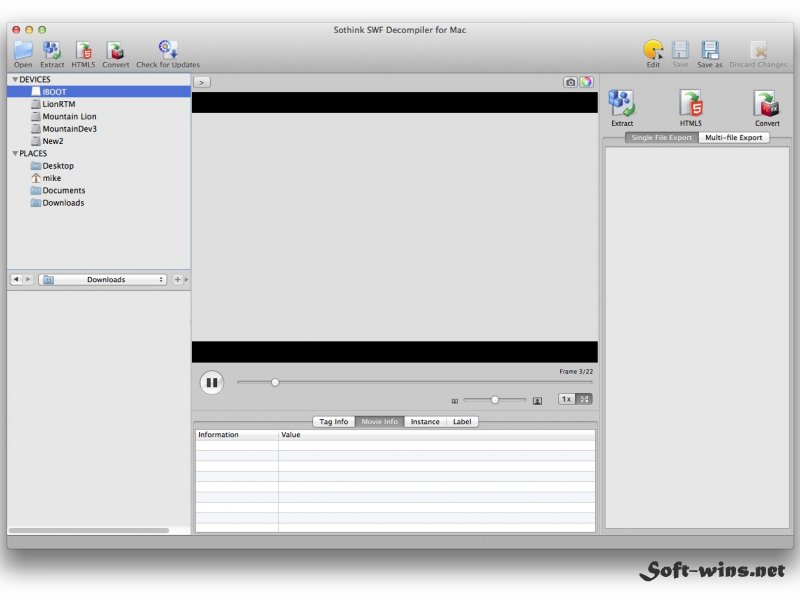
Task: Collapse the PLACES section triangle
Action: (15, 154)
